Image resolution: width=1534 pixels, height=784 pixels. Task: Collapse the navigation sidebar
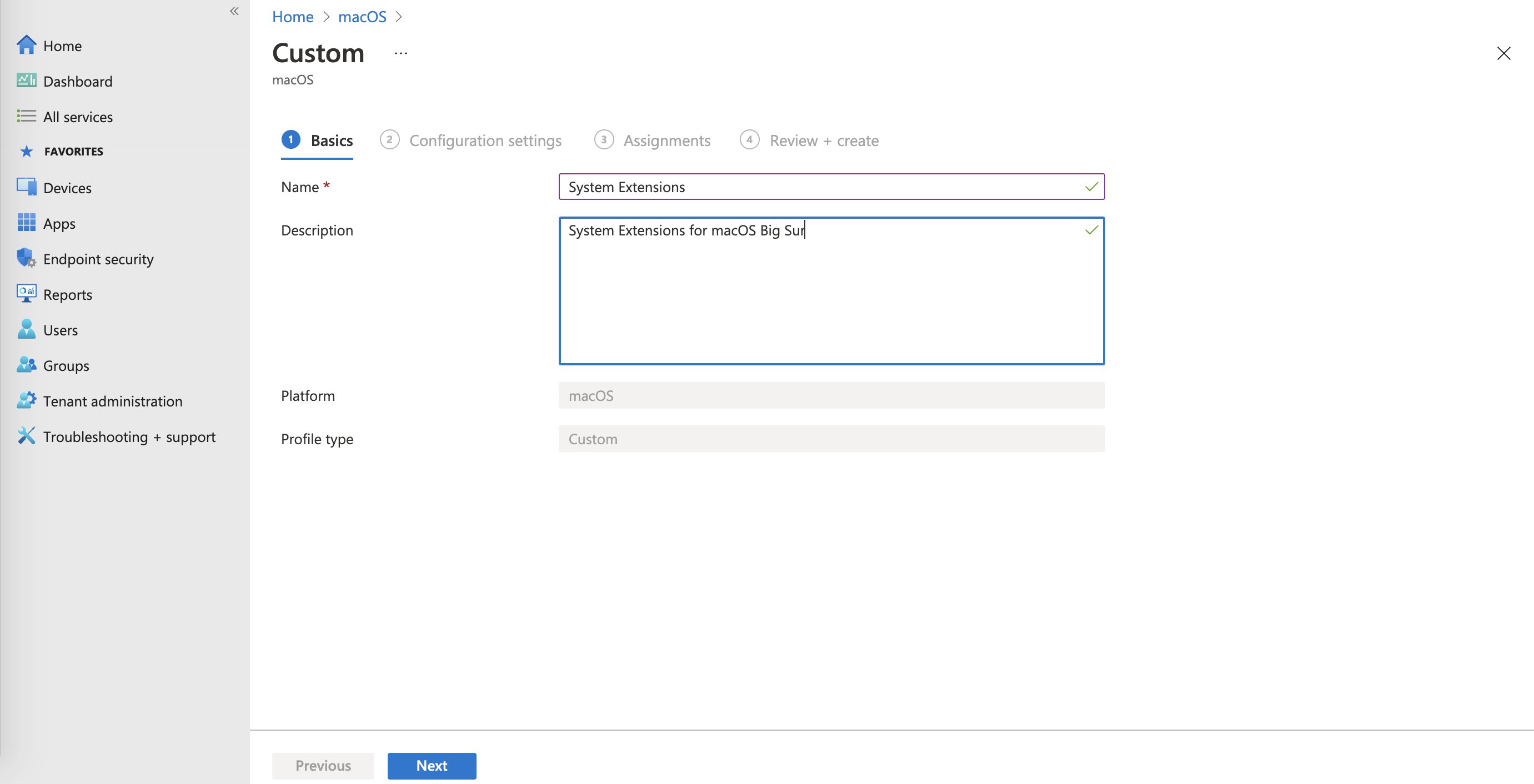tap(234, 11)
